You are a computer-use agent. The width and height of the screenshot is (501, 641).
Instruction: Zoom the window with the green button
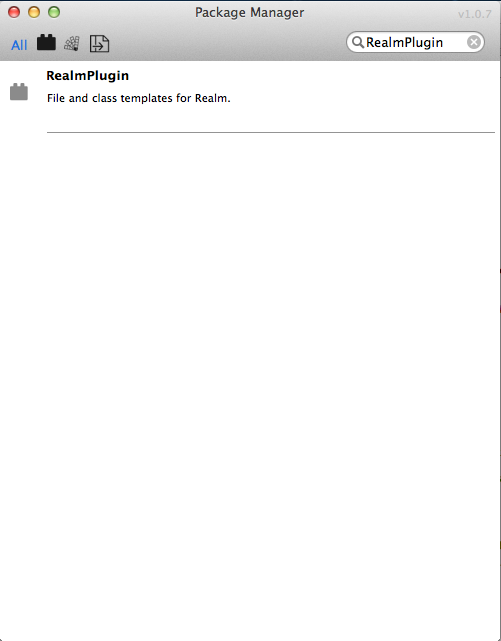[54, 12]
